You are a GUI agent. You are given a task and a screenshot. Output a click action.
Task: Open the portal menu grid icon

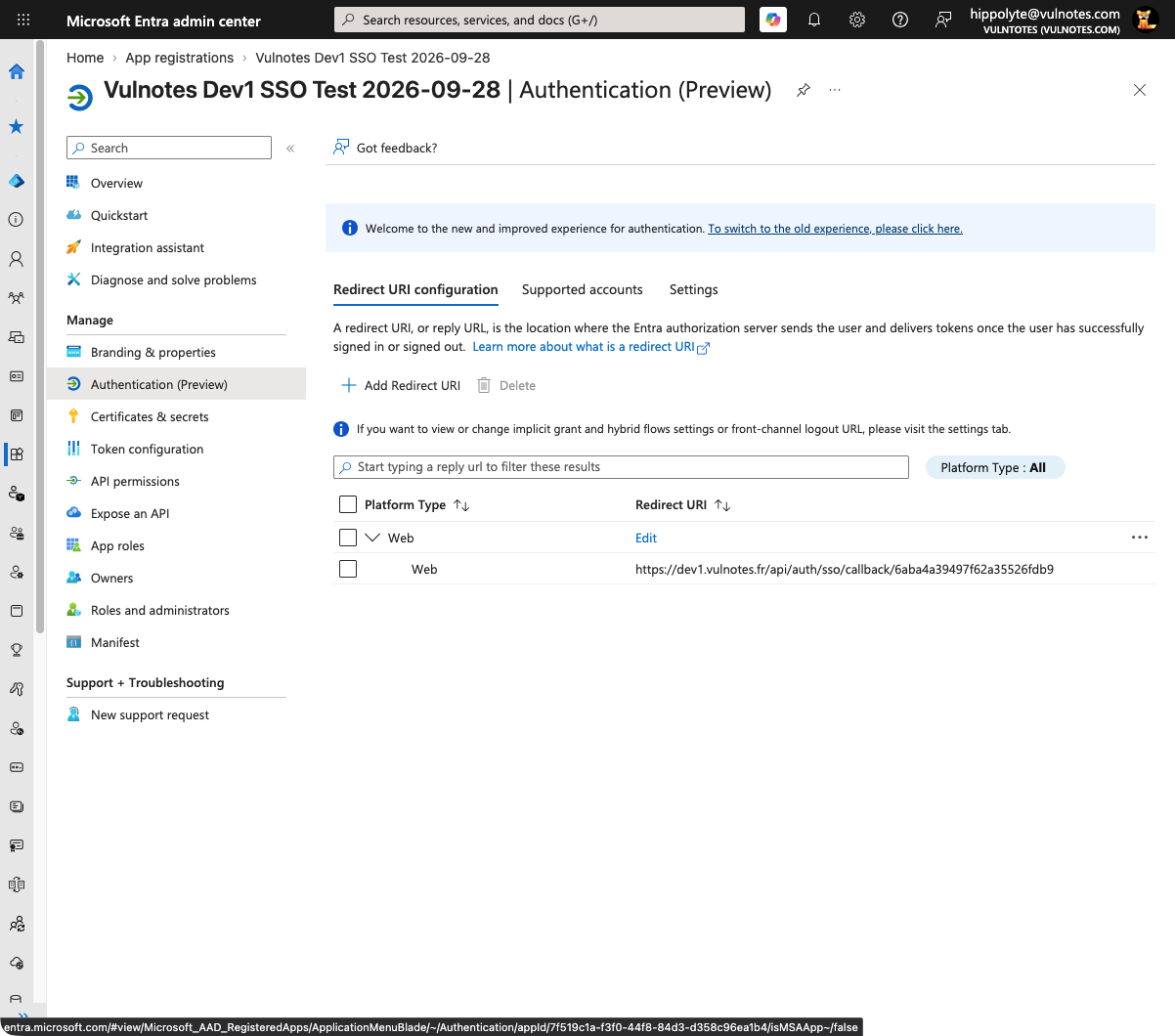pos(23,20)
